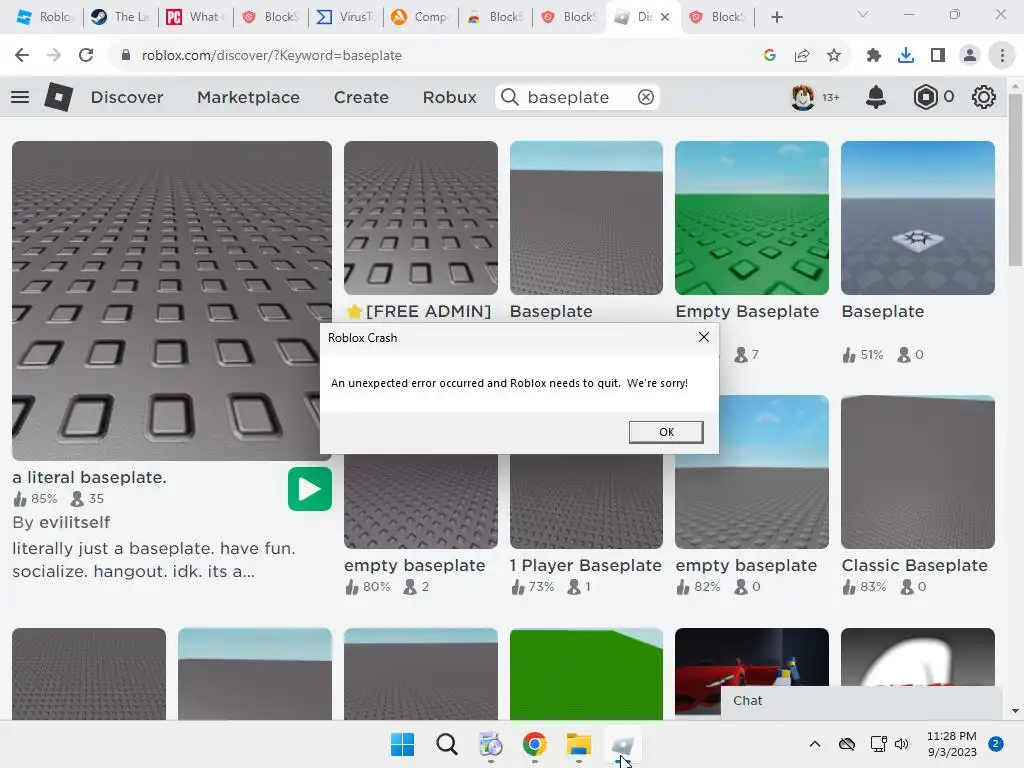Close the active Discover tab
The image size is (1024, 768).
[665, 17]
